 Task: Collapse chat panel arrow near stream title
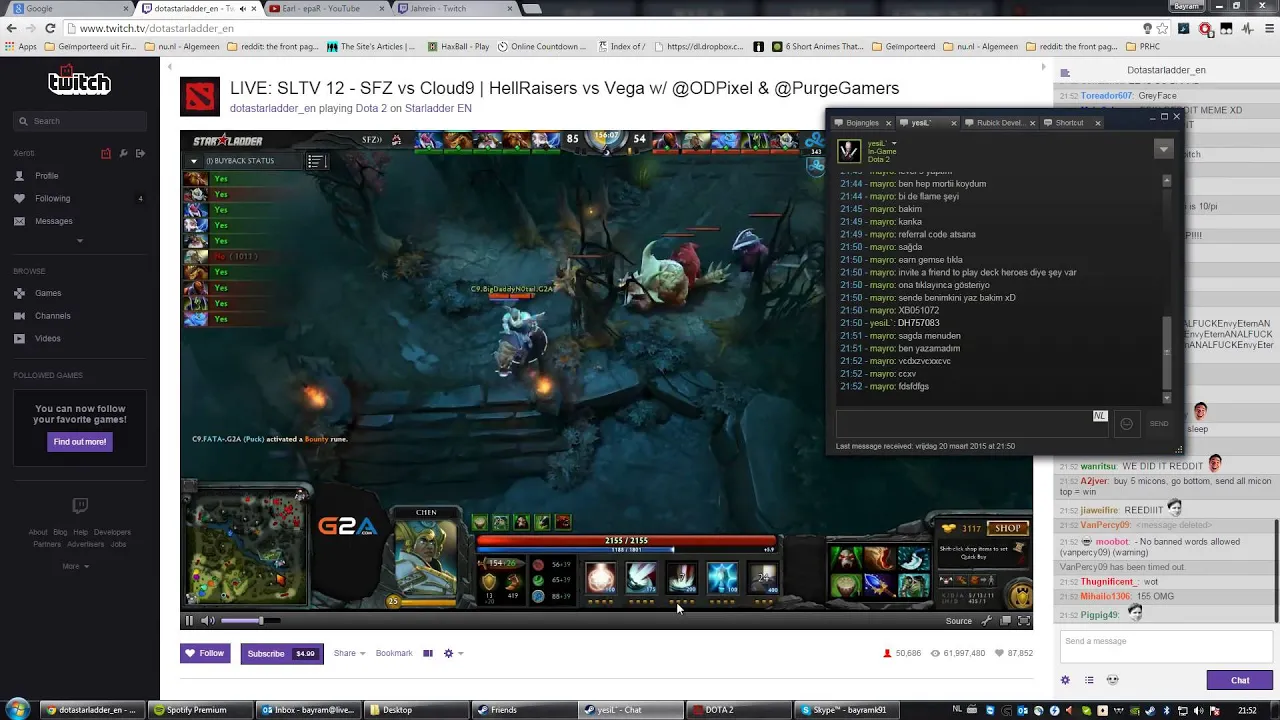pyautogui.click(x=1043, y=68)
